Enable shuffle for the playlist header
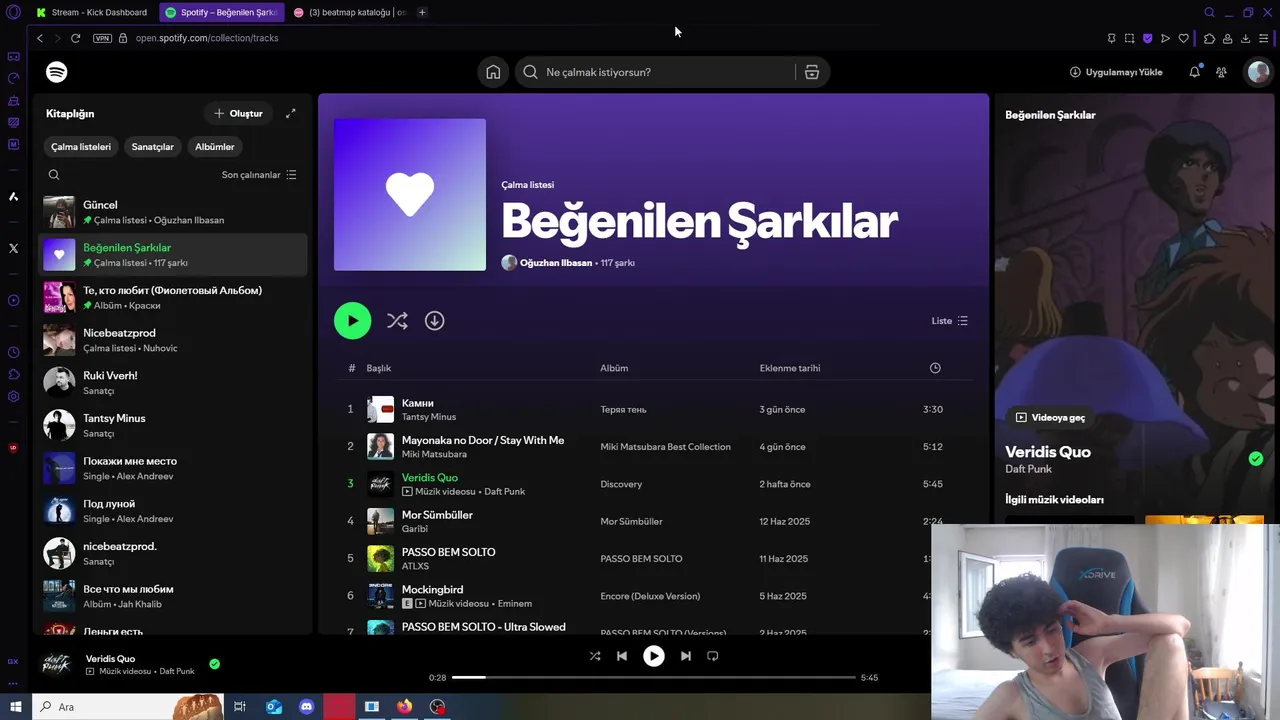This screenshot has height=720, width=1280. coord(397,321)
